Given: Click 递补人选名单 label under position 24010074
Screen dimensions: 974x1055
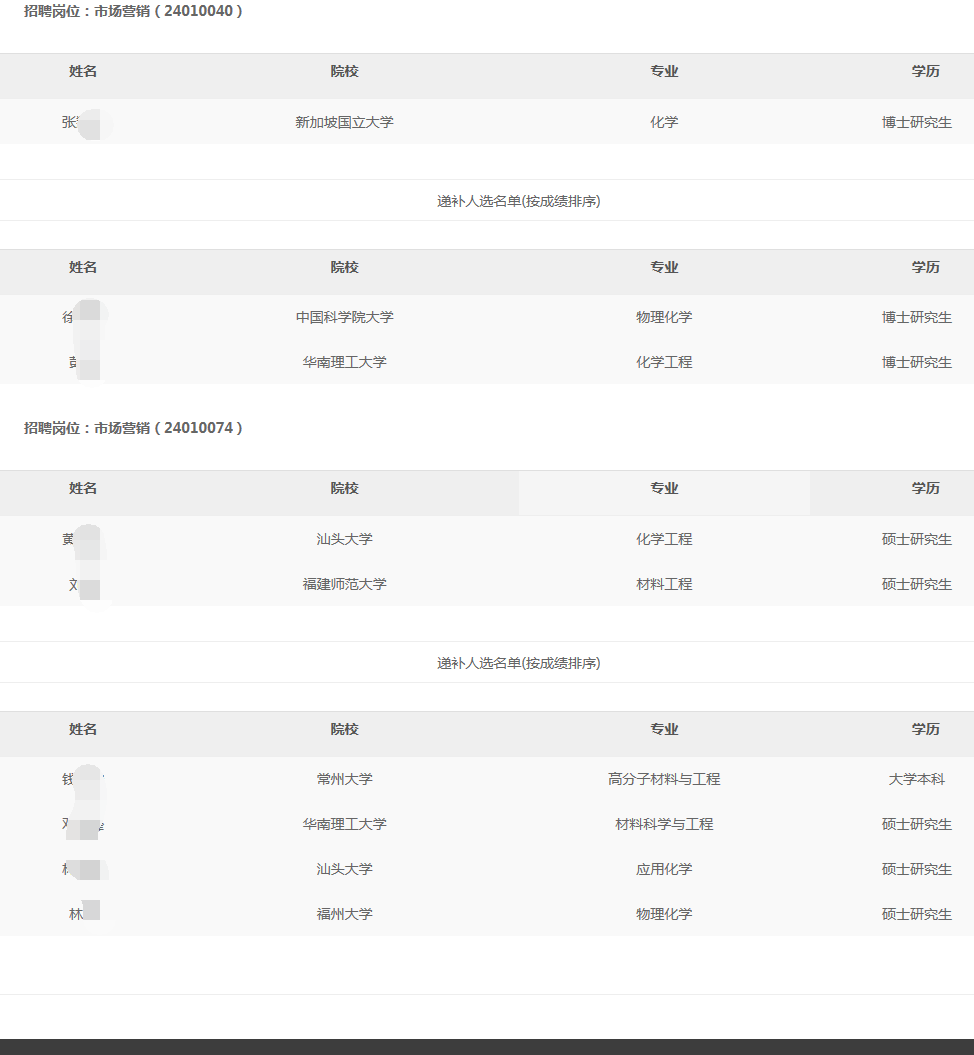Looking at the screenshot, I should click(518, 663).
